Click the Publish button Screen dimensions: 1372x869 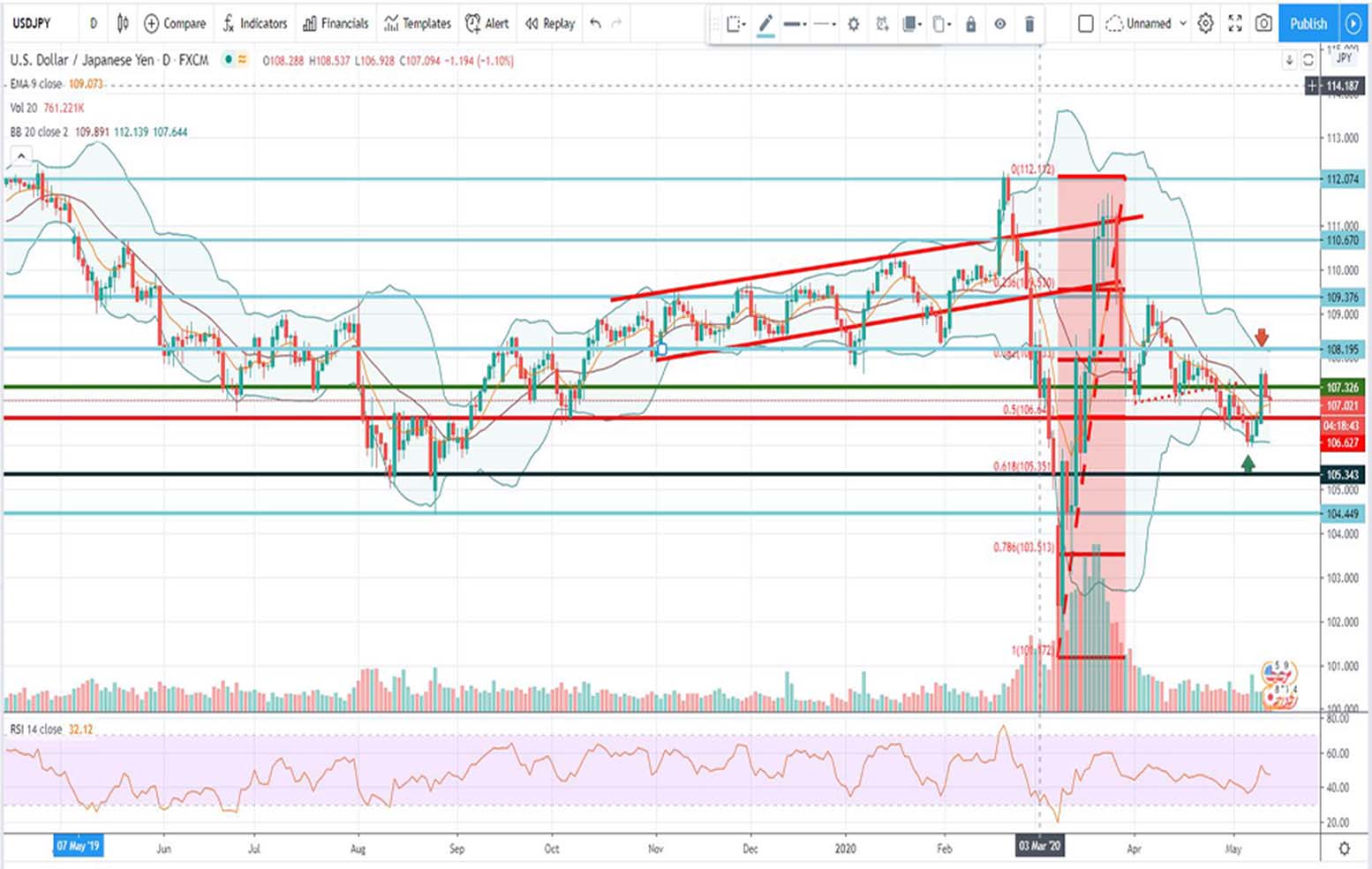[1308, 24]
